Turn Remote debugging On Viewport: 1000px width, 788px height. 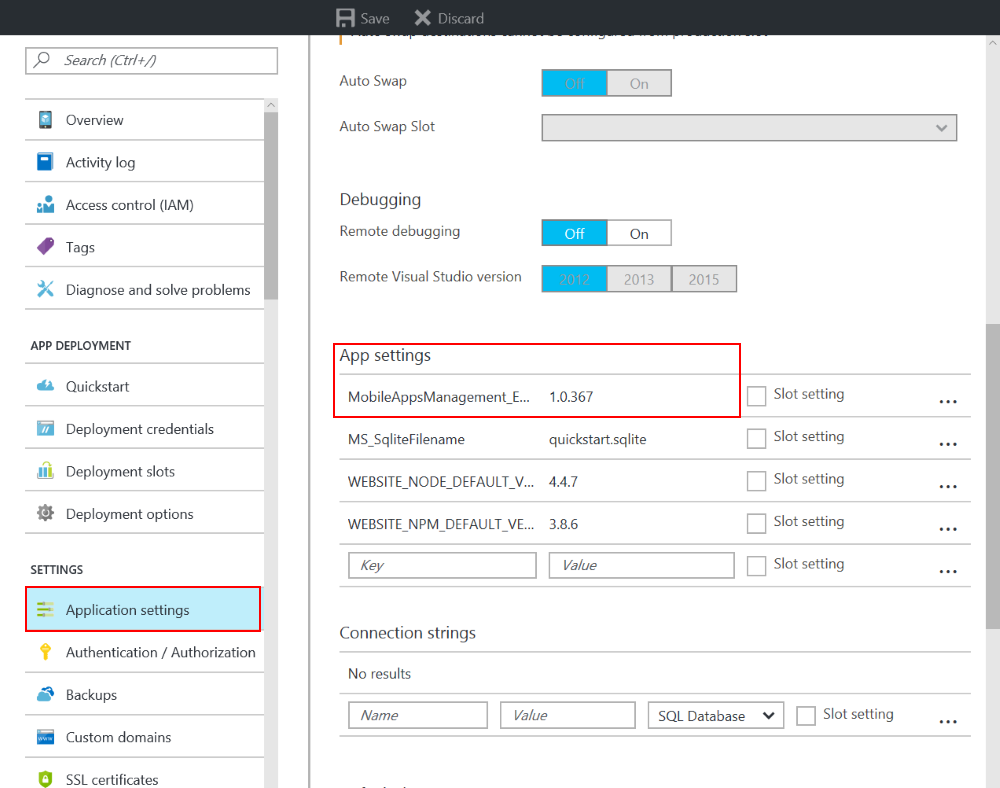point(639,234)
